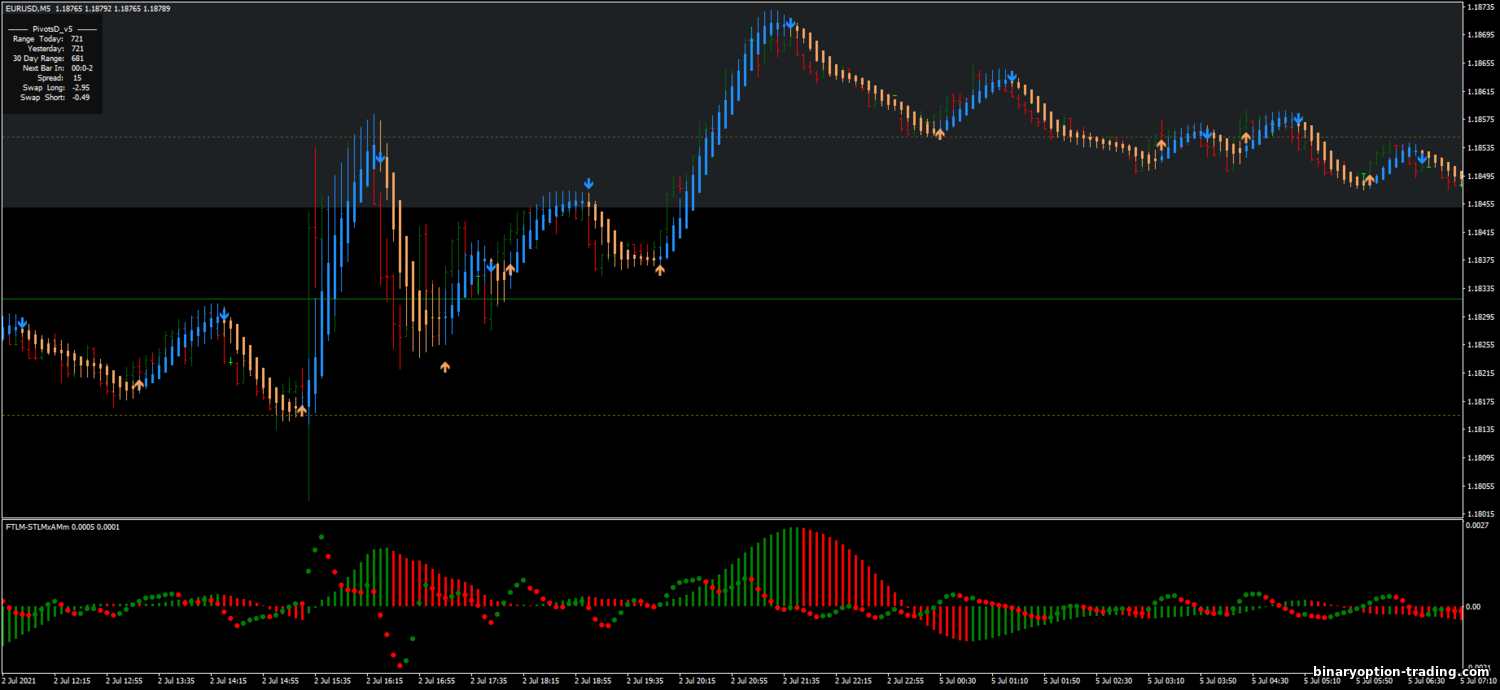The width and height of the screenshot is (1500, 690).
Task: Click price level 1.18055 on the axis
Action: (x=1480, y=486)
